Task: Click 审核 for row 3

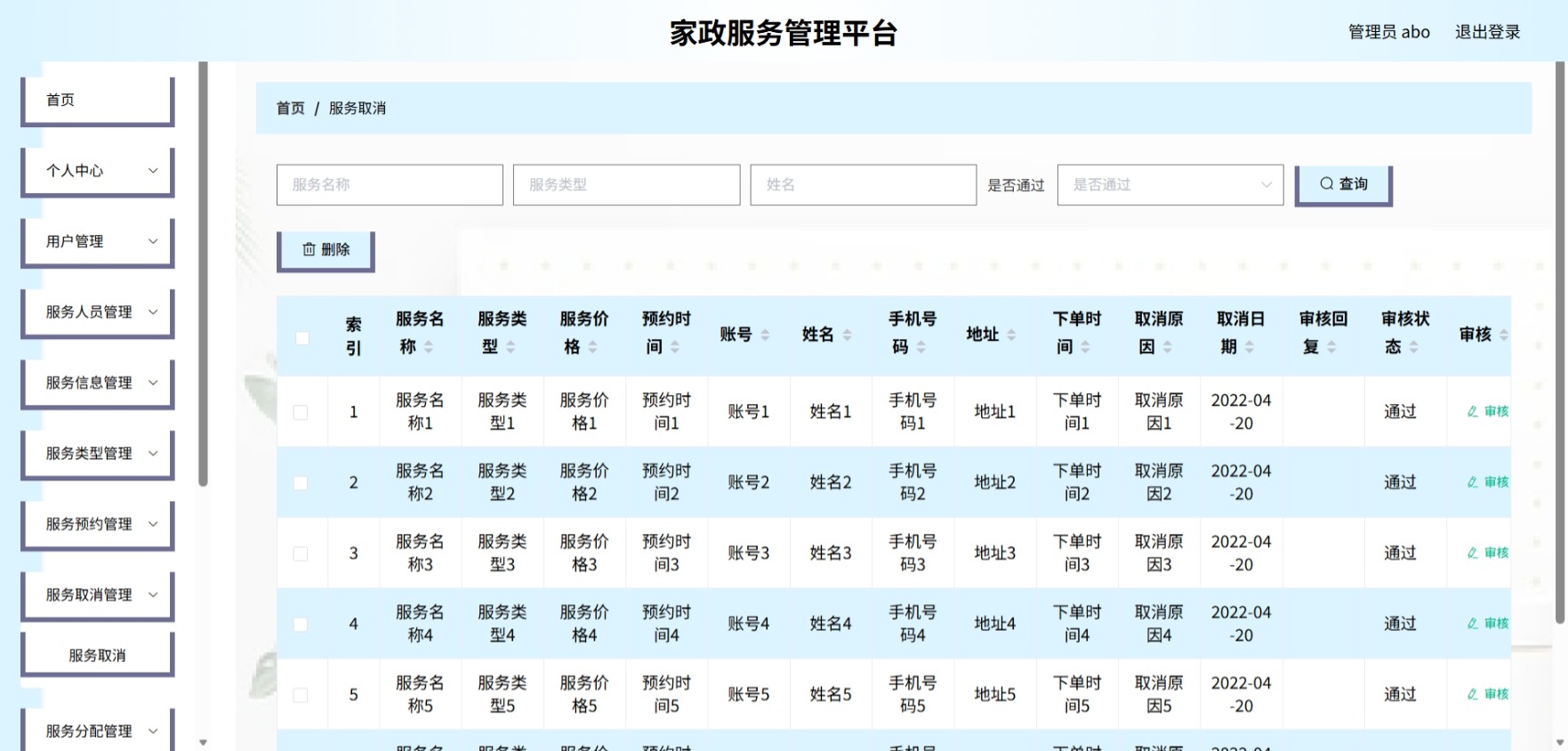Action: (1488, 553)
